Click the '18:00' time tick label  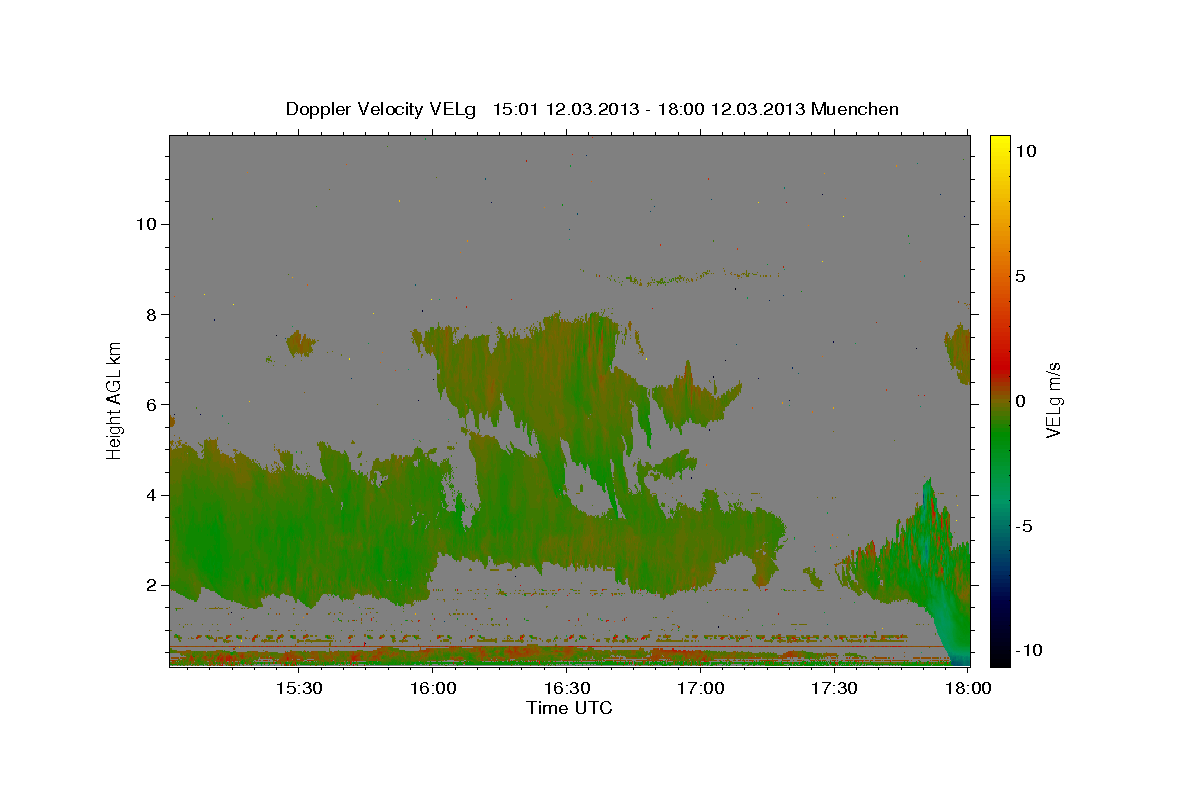pos(968,688)
